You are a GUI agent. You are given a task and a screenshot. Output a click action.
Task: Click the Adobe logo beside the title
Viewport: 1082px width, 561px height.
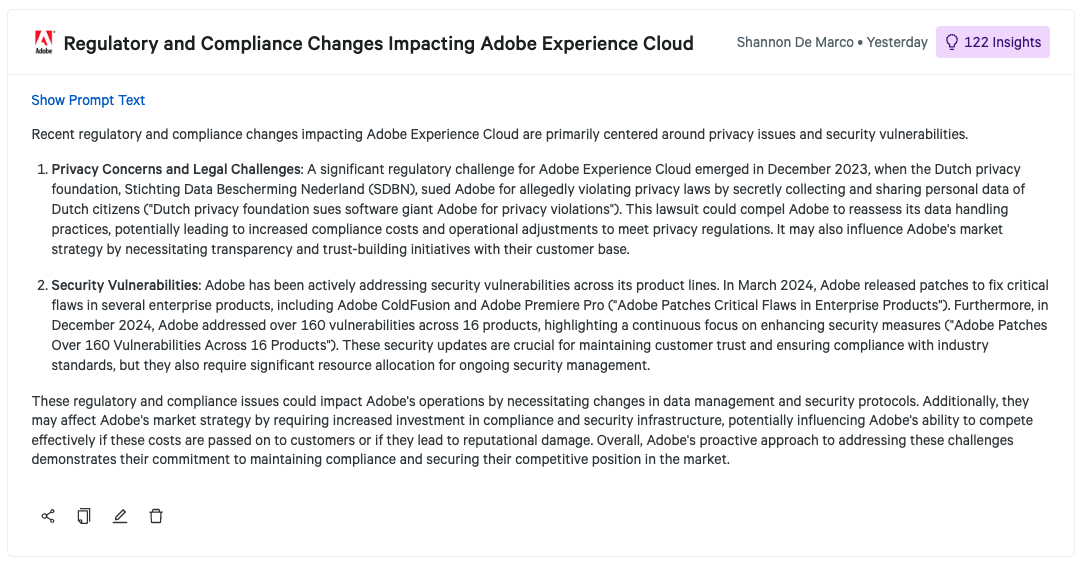click(44, 43)
